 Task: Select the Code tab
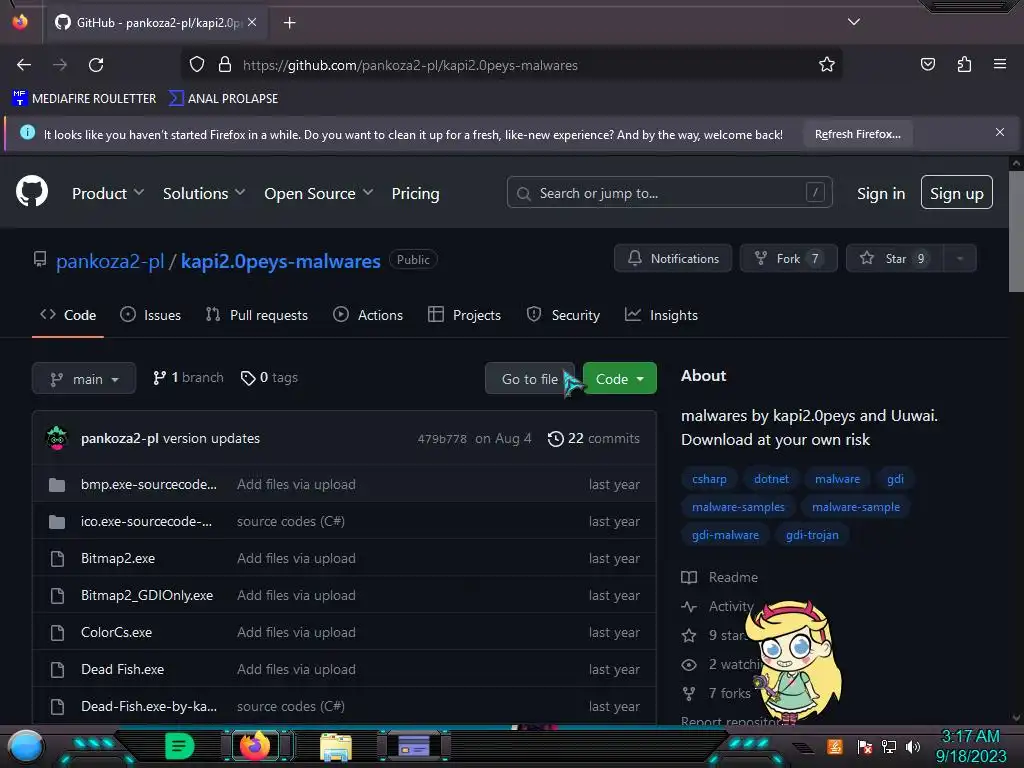pos(68,315)
